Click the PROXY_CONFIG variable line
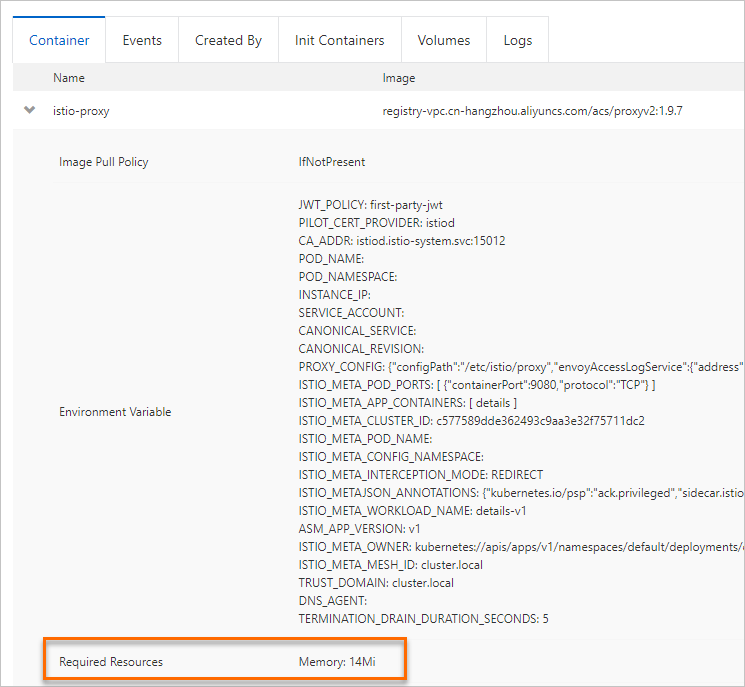This screenshot has height=687, width=745. point(521,367)
